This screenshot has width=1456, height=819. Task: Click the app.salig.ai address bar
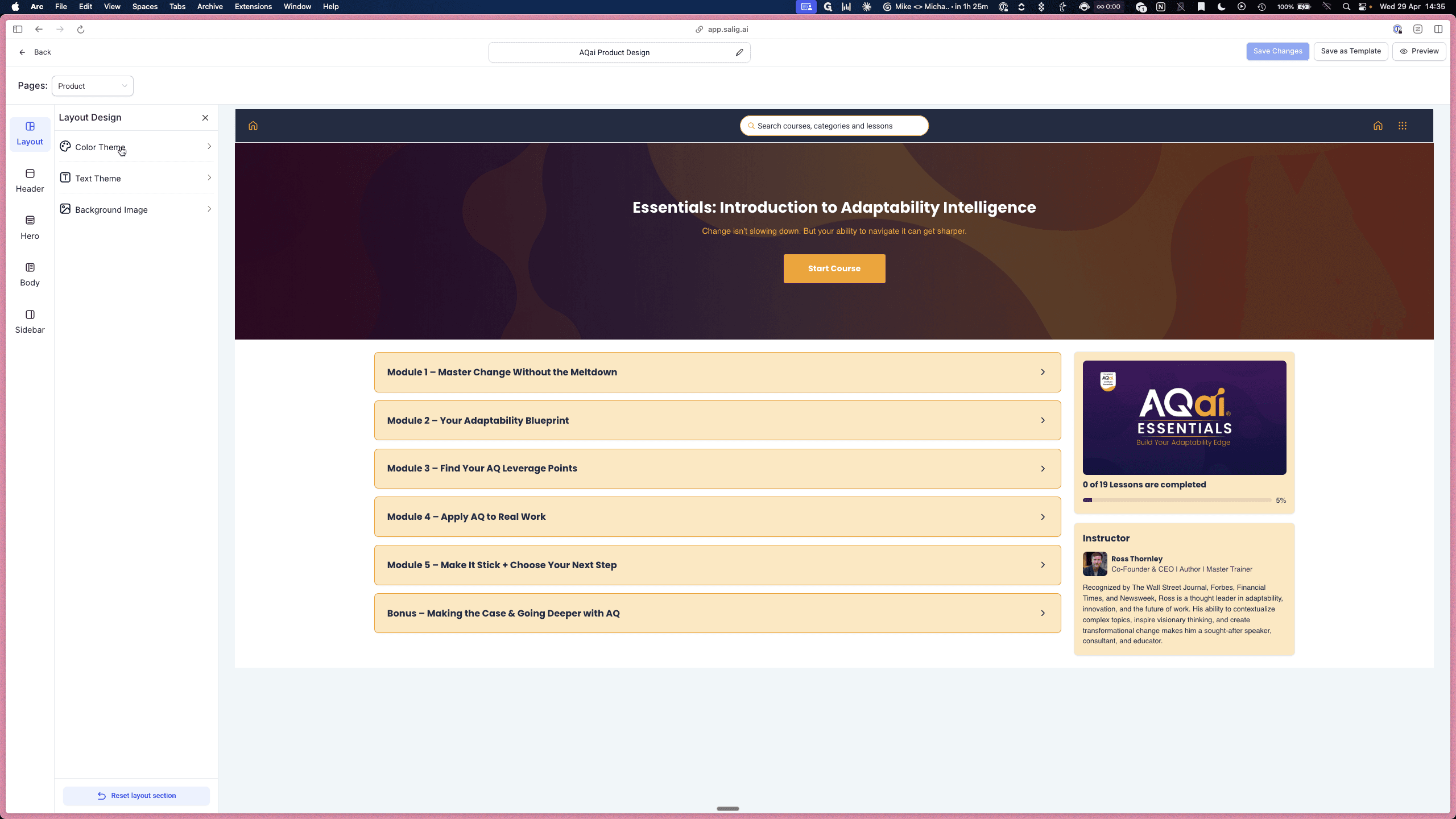[722, 30]
